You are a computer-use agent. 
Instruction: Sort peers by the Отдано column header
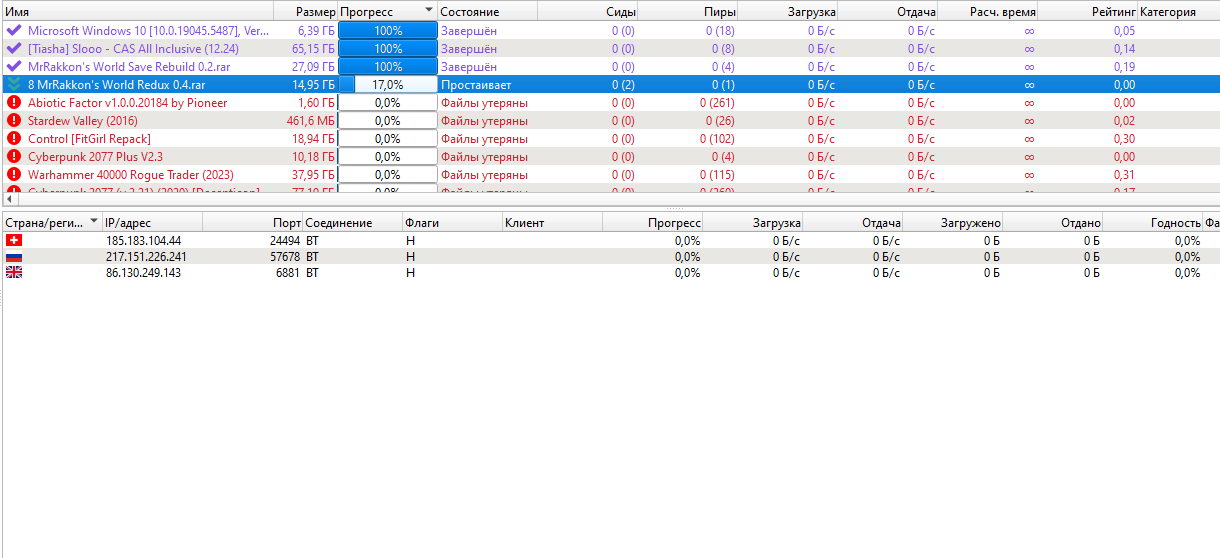click(x=1052, y=223)
